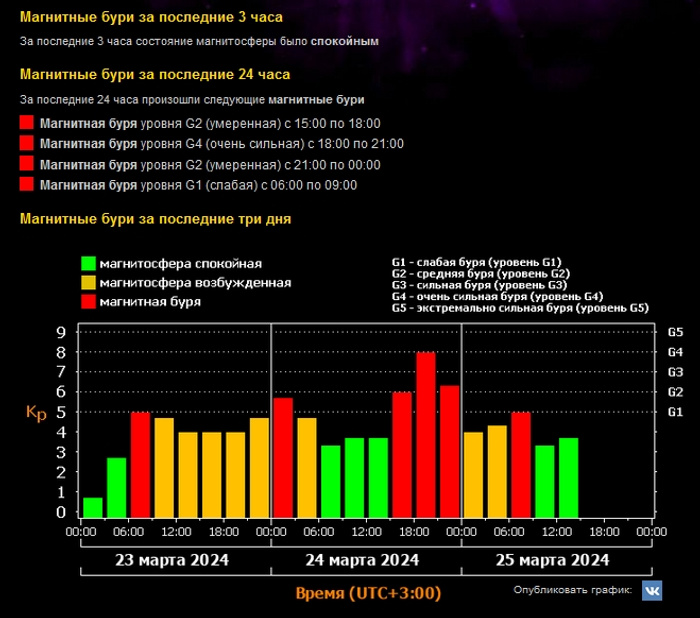Viewport: 700px width, 618px height.
Task: Select the '25 марта 2024' date label
Action: click(x=553, y=560)
